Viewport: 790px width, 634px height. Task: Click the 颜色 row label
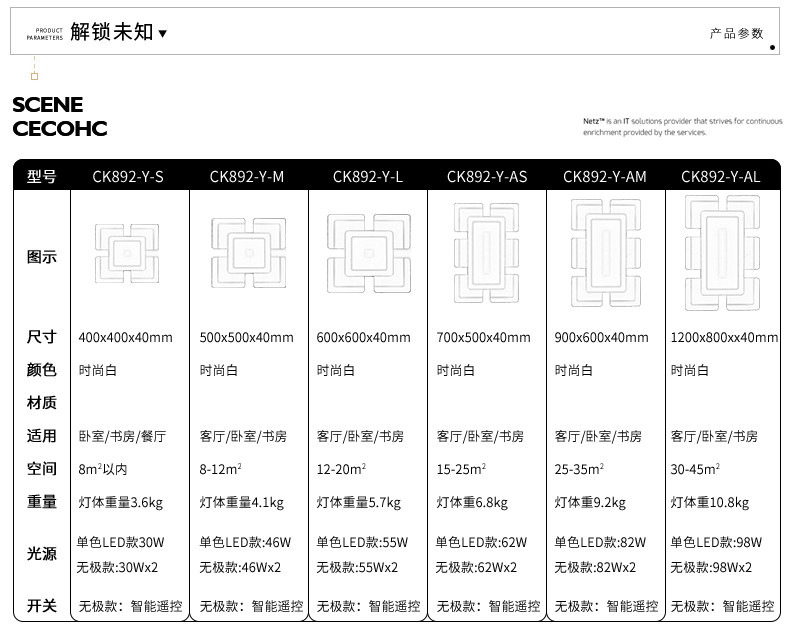(42, 370)
